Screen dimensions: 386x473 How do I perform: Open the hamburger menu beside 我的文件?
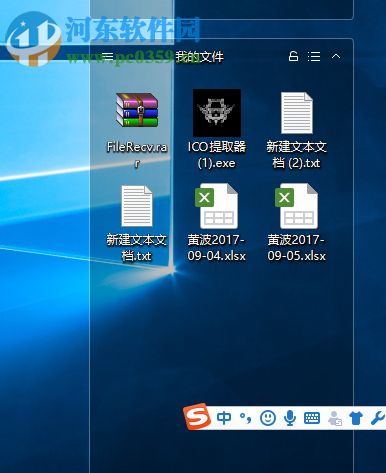click(x=108, y=57)
